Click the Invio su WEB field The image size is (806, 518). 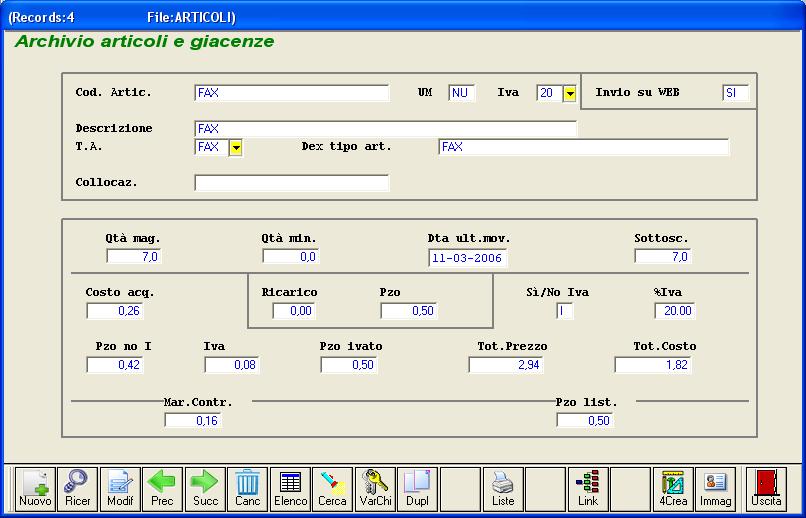[735, 93]
